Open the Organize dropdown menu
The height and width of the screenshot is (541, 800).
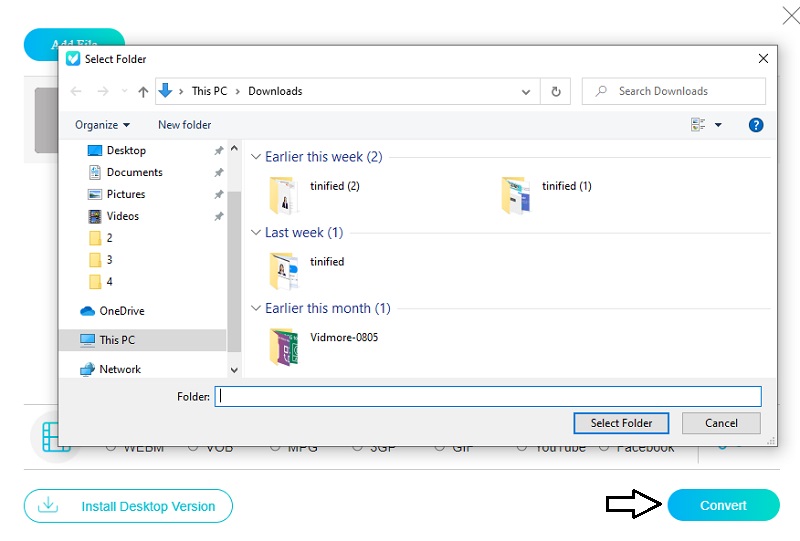102,125
